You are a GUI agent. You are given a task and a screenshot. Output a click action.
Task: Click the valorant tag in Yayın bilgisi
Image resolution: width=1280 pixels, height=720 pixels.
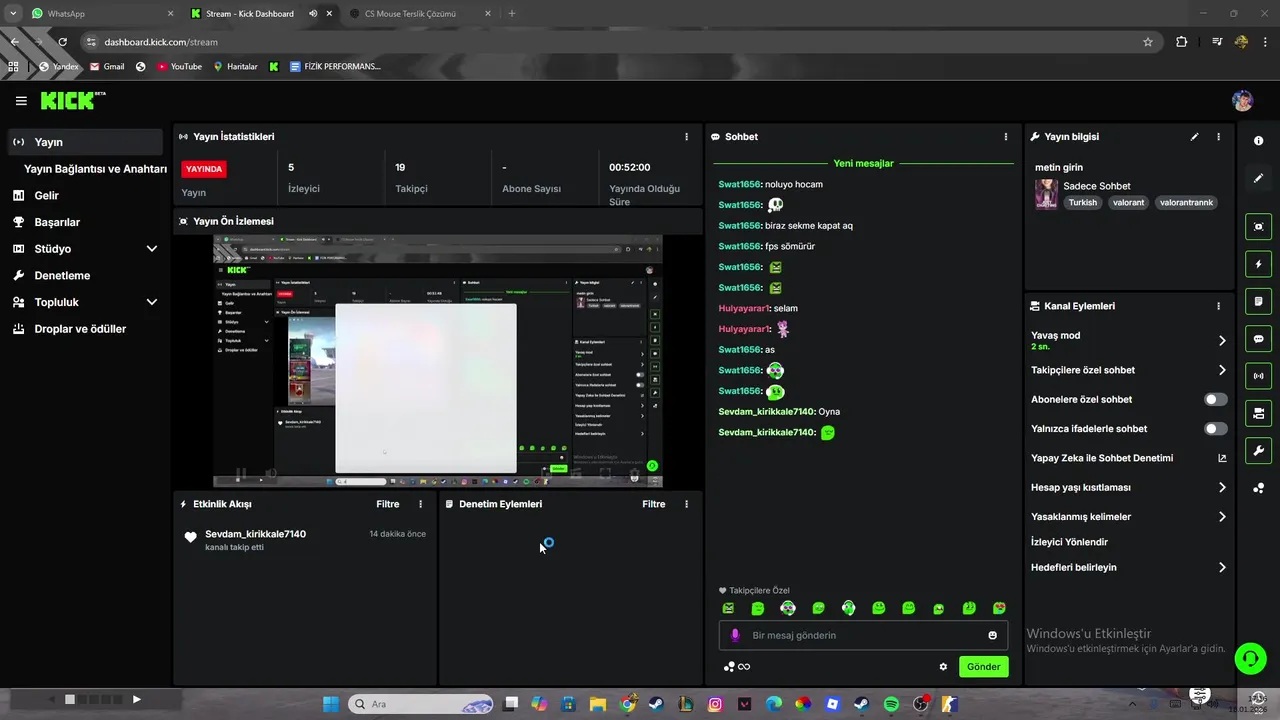click(1128, 202)
